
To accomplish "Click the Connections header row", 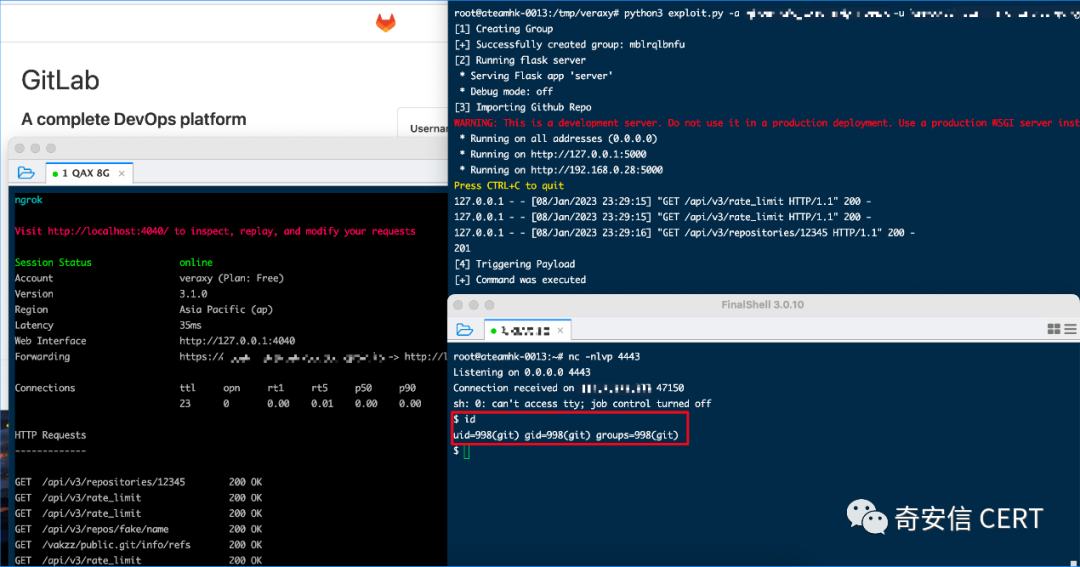I will coord(215,388).
